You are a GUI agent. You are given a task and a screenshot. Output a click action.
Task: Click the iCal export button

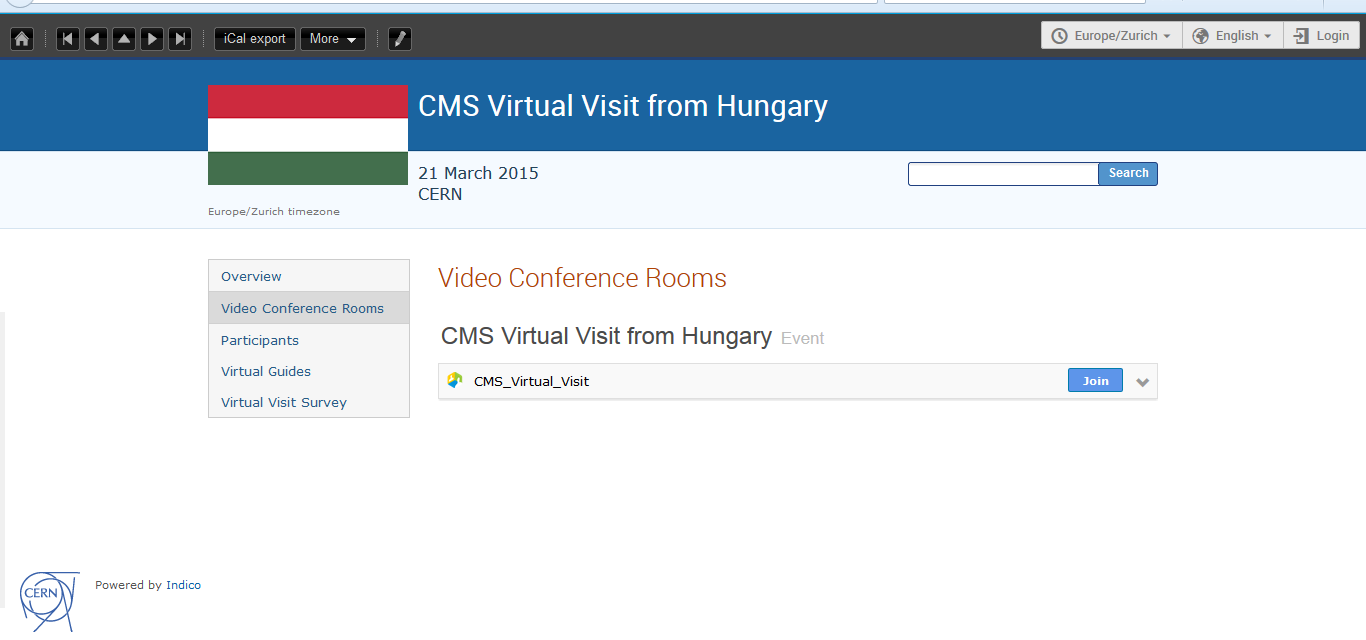tap(255, 39)
